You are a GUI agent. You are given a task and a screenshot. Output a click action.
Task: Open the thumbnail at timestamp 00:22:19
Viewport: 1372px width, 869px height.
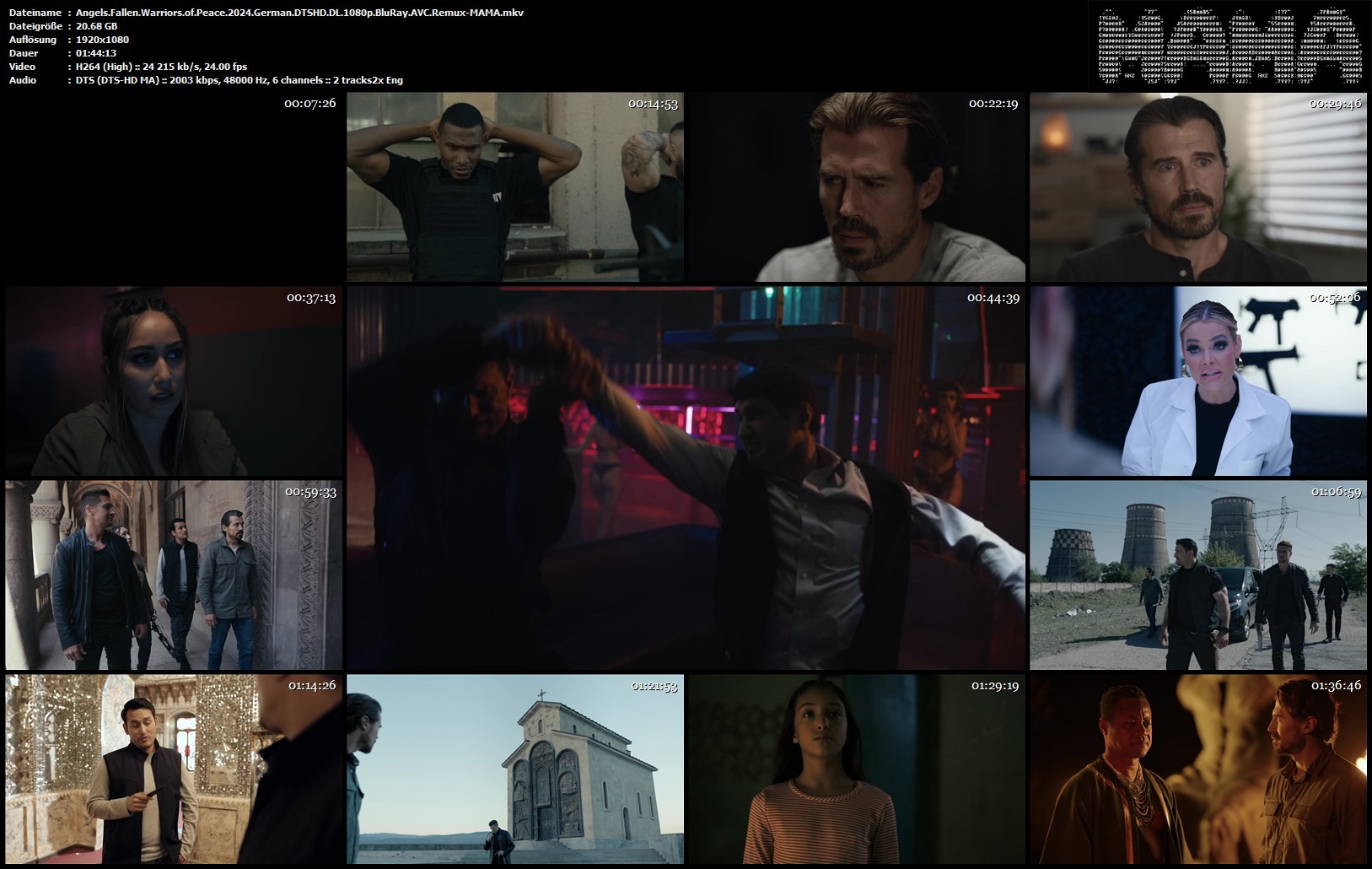[x=857, y=186]
